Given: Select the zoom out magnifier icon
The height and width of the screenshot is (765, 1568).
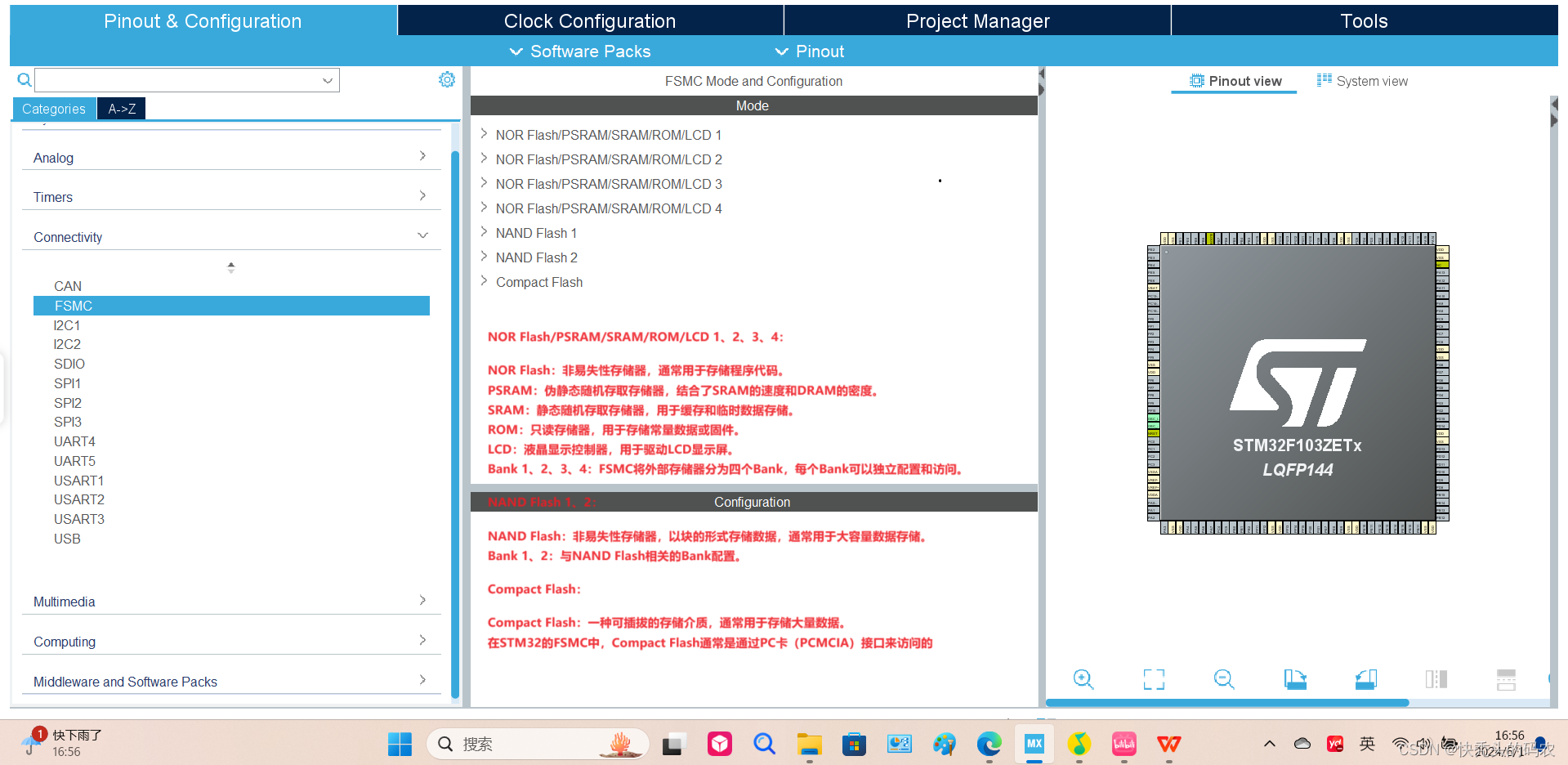Looking at the screenshot, I should [1223, 679].
